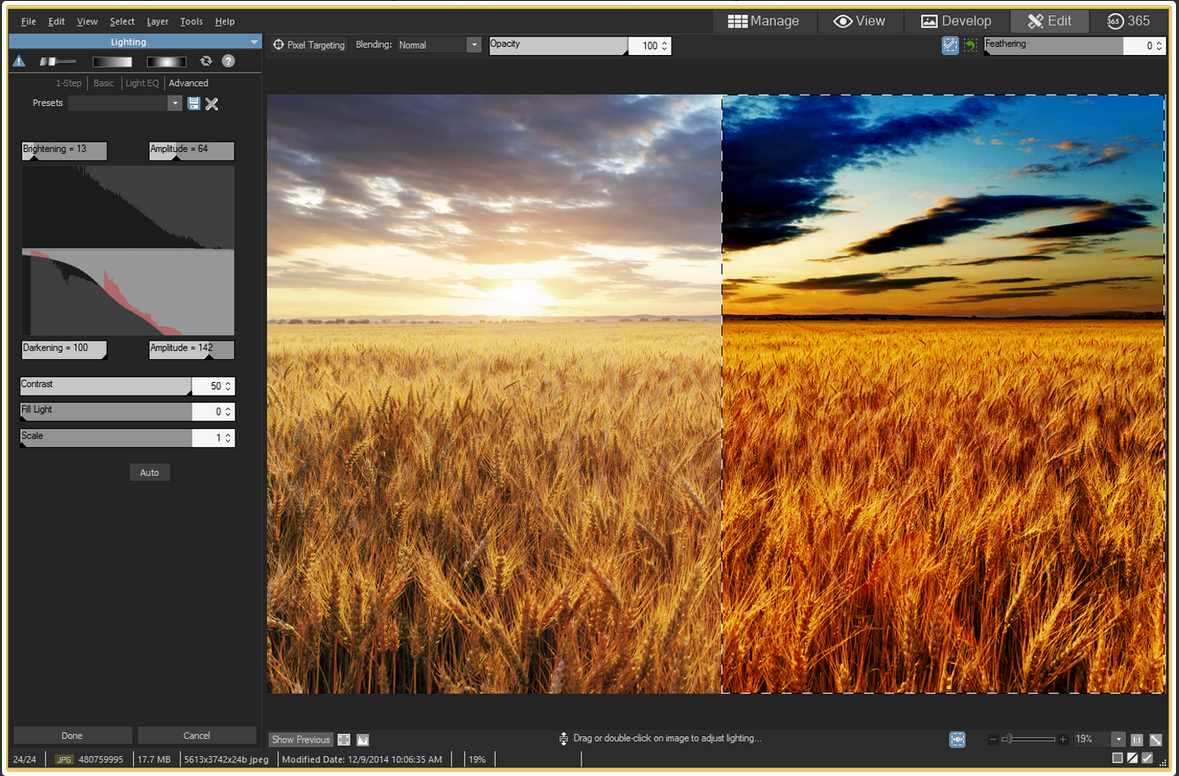This screenshot has width=1179, height=776.
Task: Switch to the Light EQ tab
Action: coord(142,83)
